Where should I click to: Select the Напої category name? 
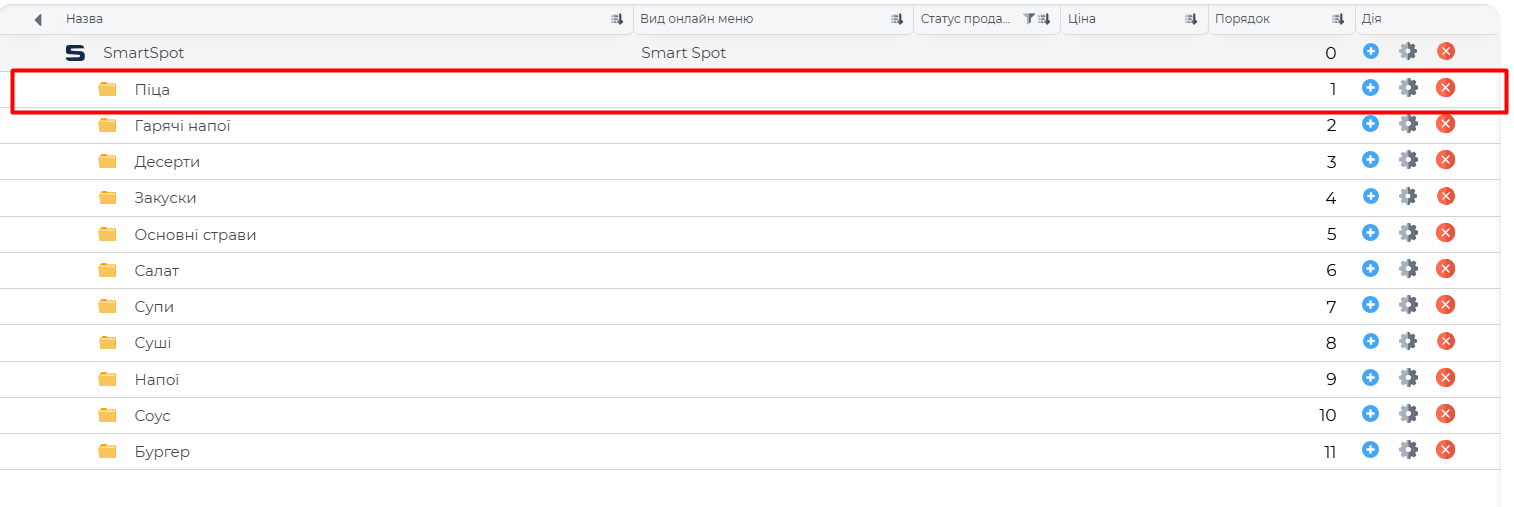click(x=157, y=380)
